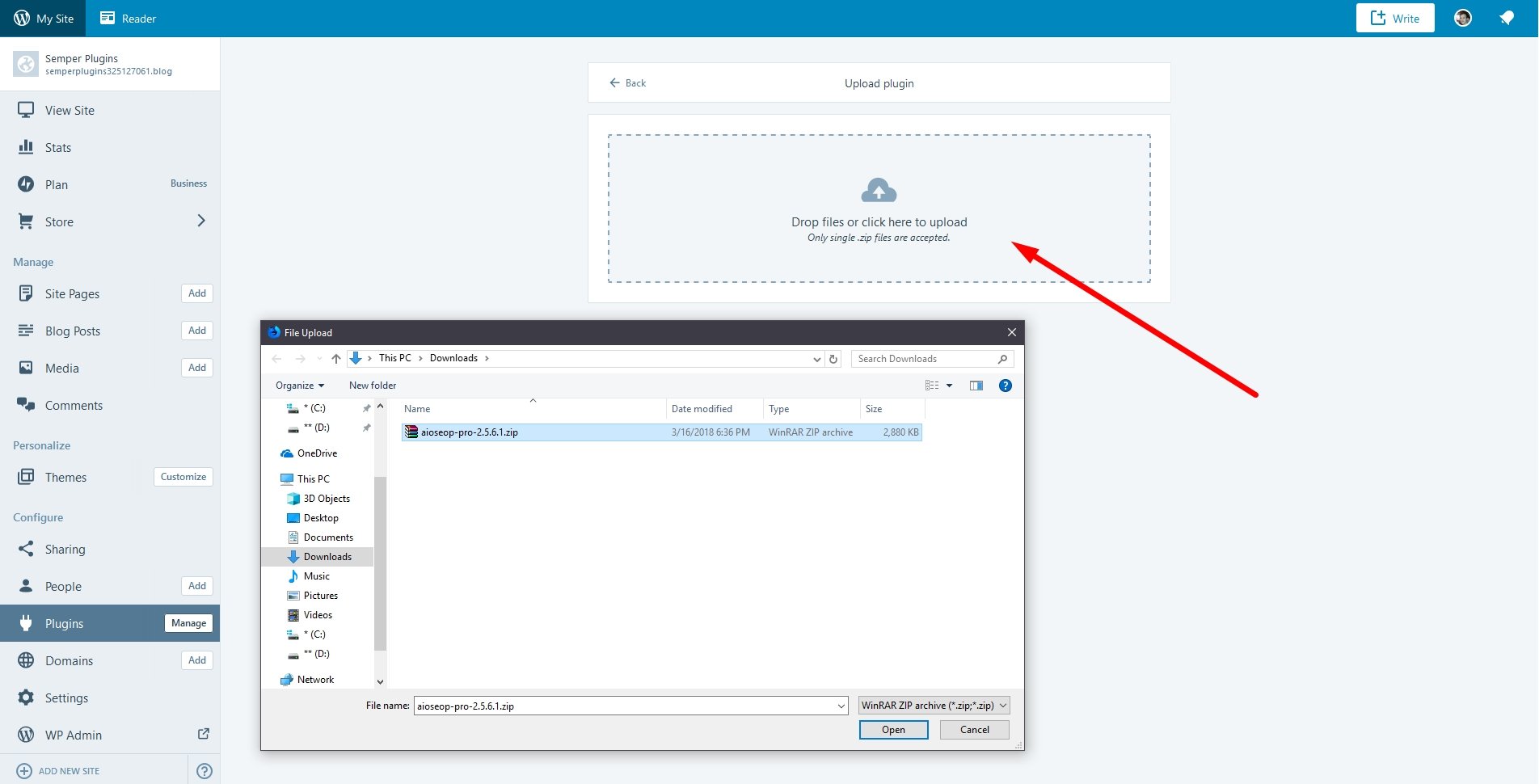Click forward arrow in File Upload dialog
The image size is (1539, 784).
pos(301,358)
